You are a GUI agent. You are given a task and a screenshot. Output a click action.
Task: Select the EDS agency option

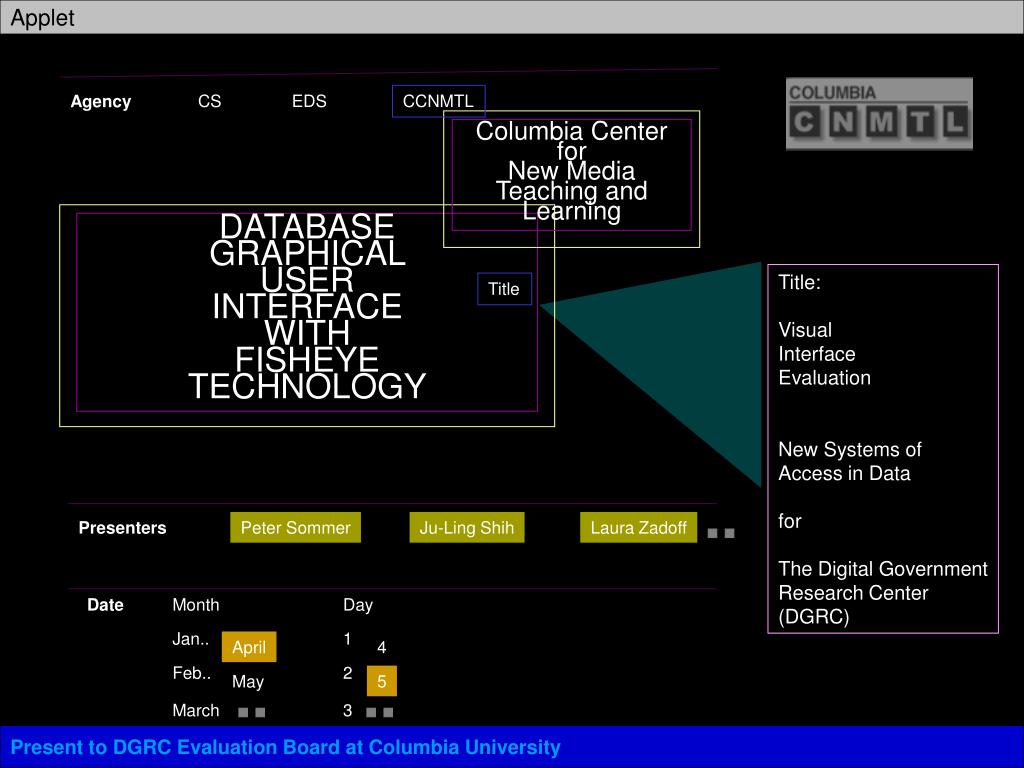tap(309, 101)
